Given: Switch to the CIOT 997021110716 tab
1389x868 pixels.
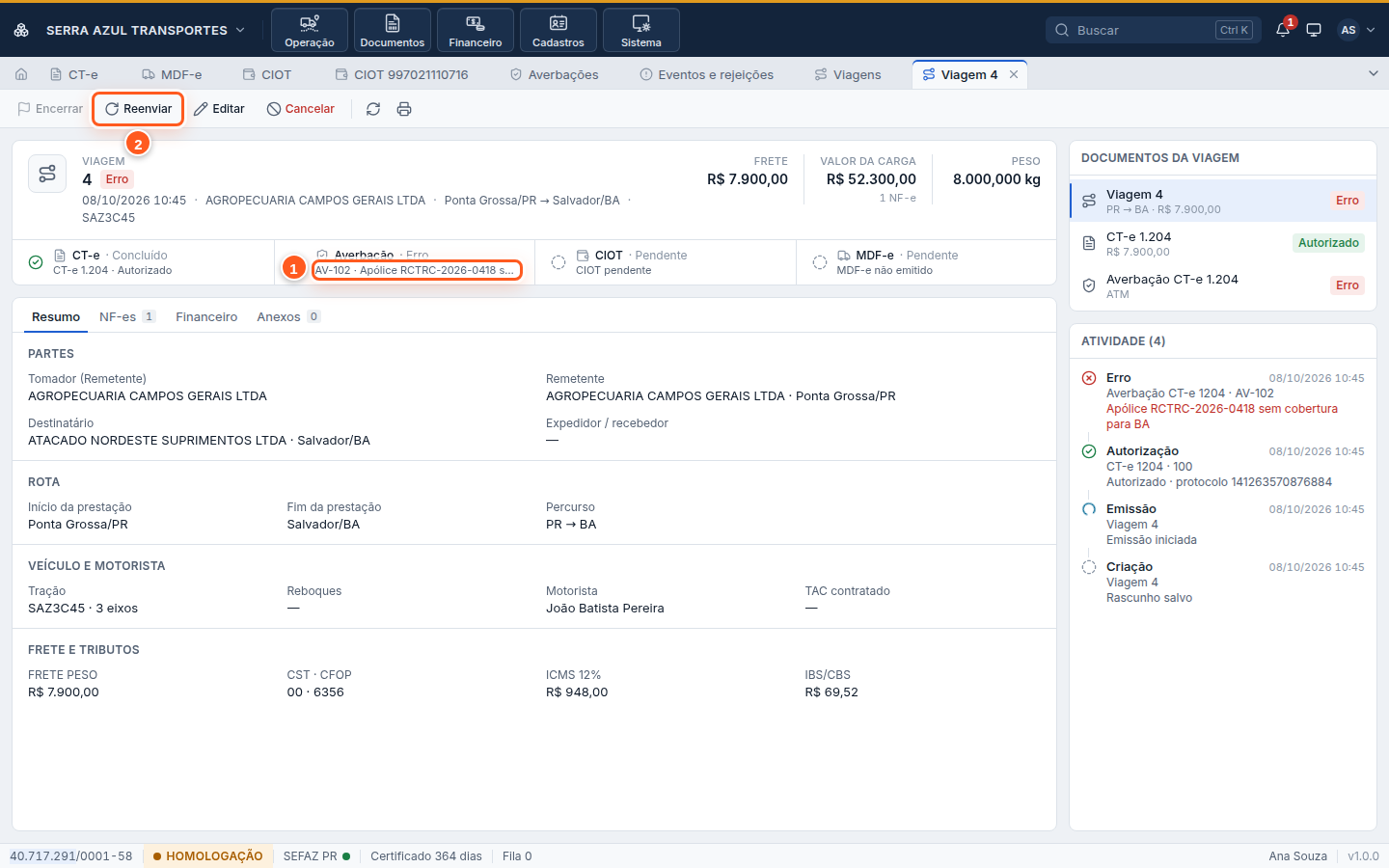Looking at the screenshot, I should click(401, 74).
